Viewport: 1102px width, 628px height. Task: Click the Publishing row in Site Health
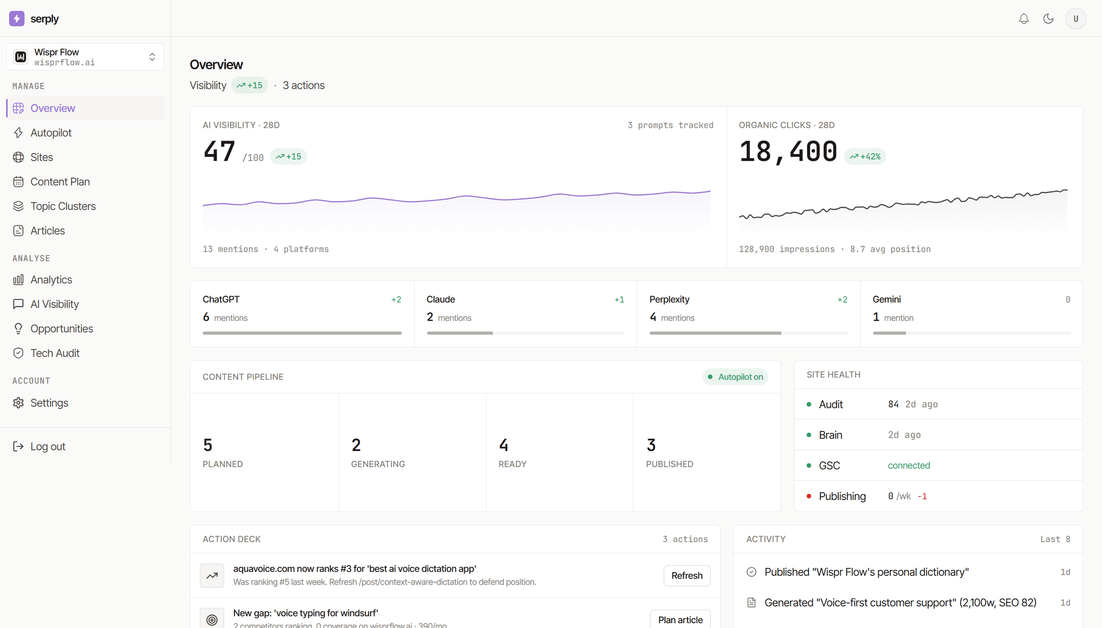tap(938, 496)
